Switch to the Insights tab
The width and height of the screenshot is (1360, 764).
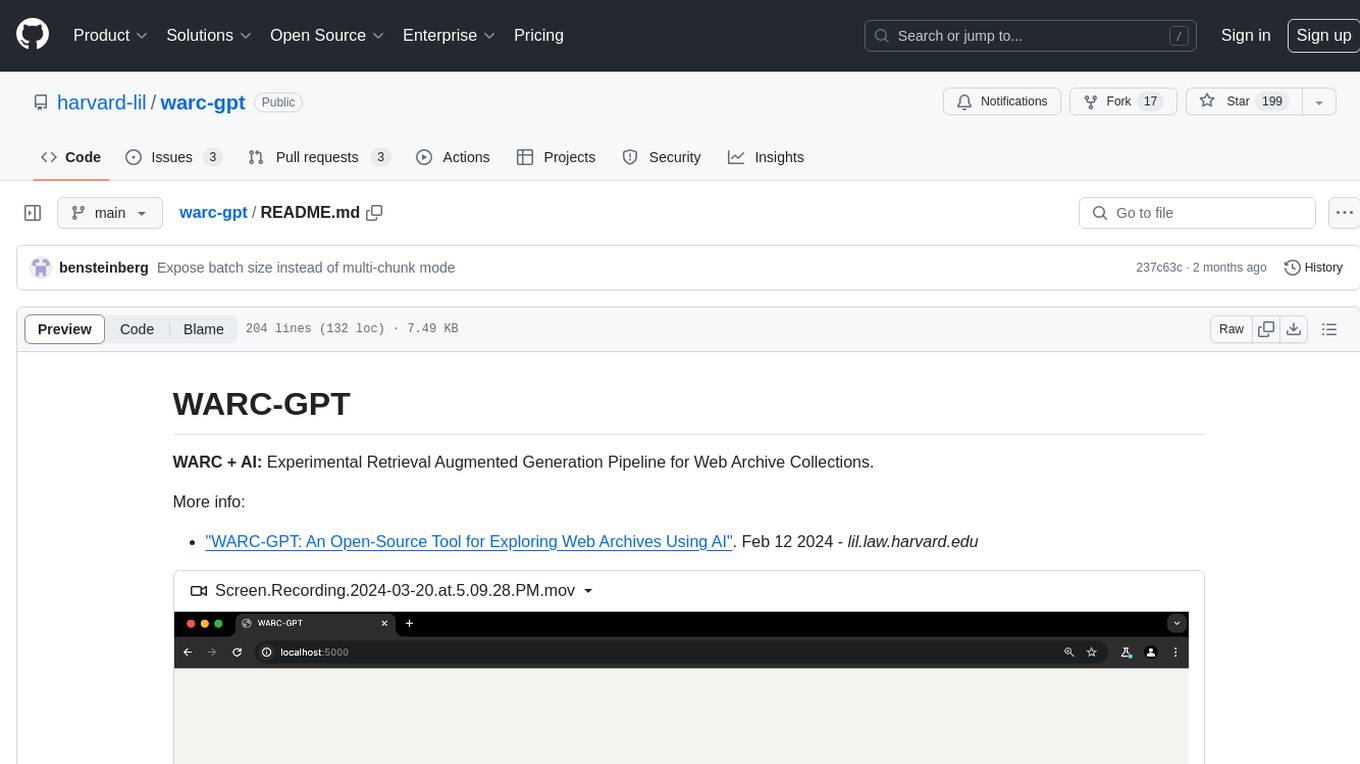point(765,157)
